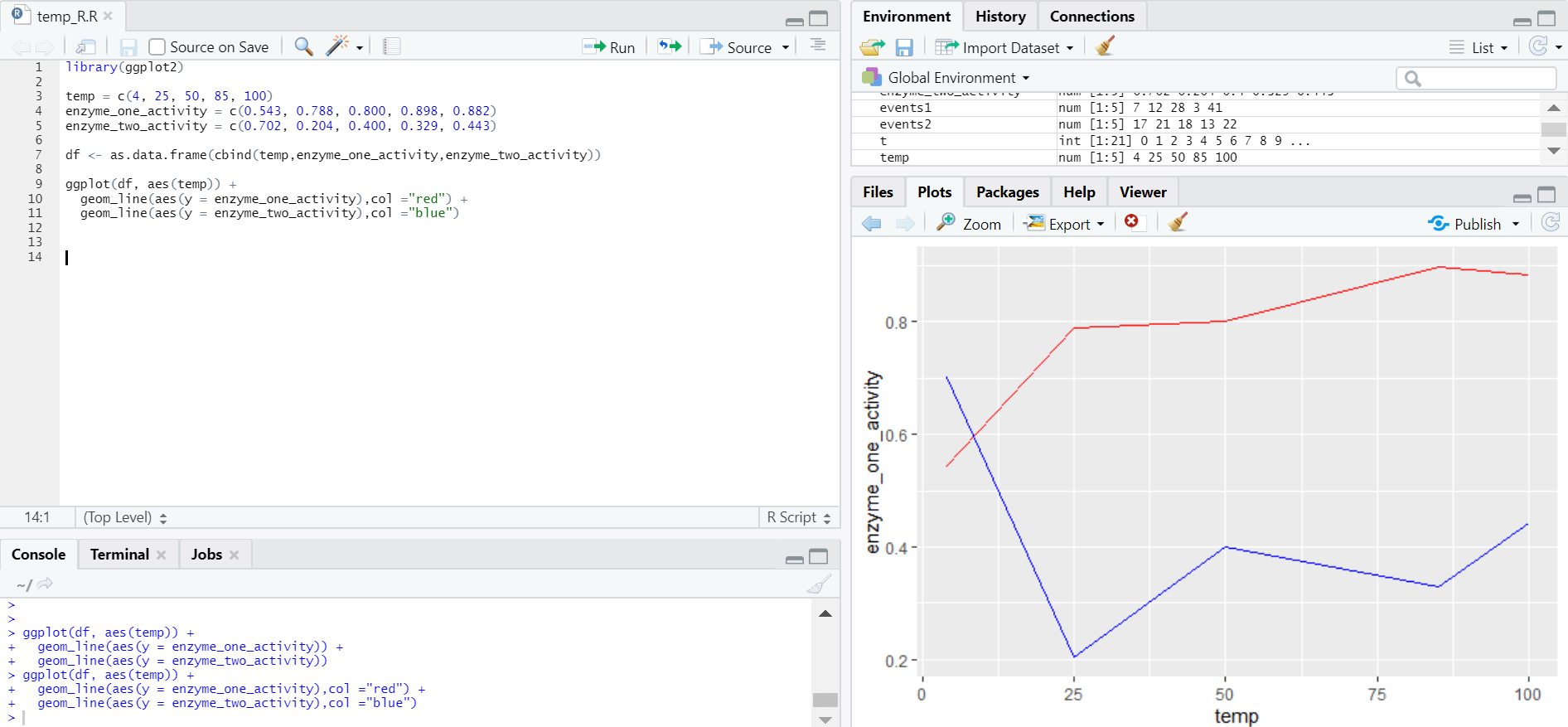1568x727 pixels.
Task: Close the temp_R.R editor tab
Action: click(108, 16)
